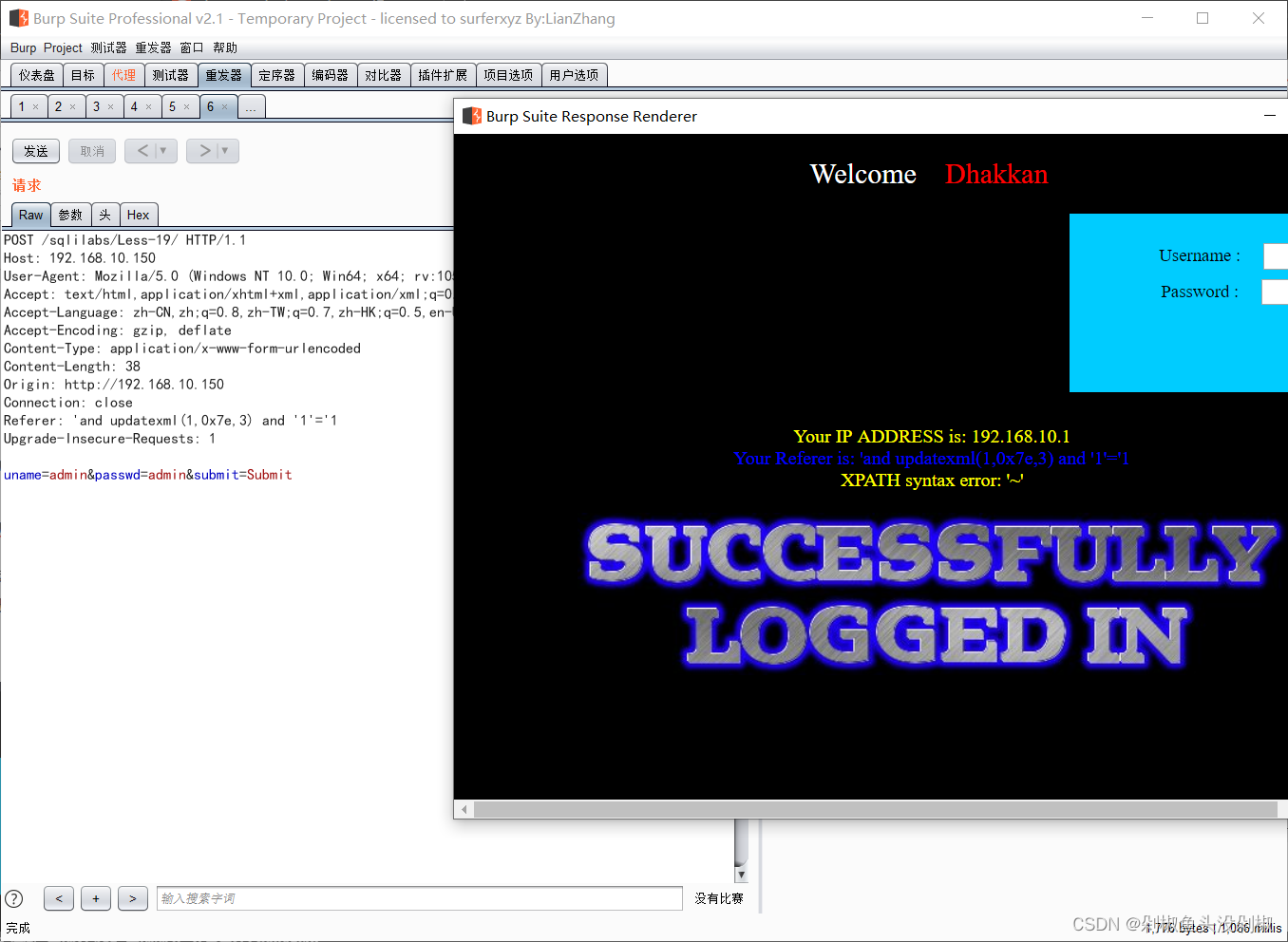The image size is (1288, 942).
Task: Switch to the 用户选项 user options tab
Action: point(575,75)
